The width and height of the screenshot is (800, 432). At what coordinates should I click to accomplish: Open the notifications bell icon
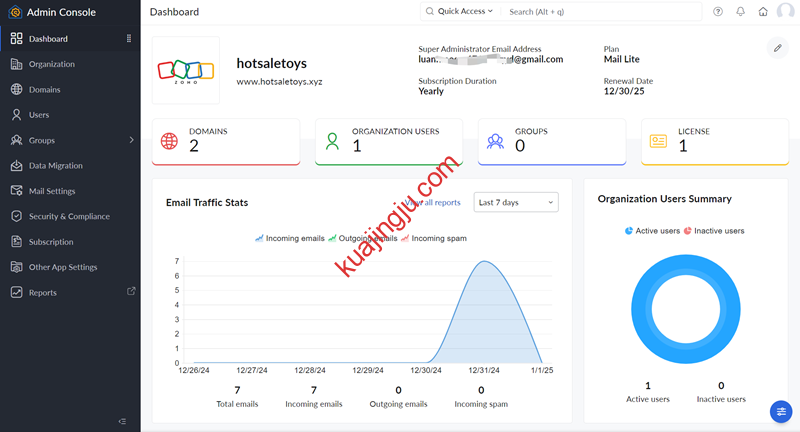click(741, 12)
